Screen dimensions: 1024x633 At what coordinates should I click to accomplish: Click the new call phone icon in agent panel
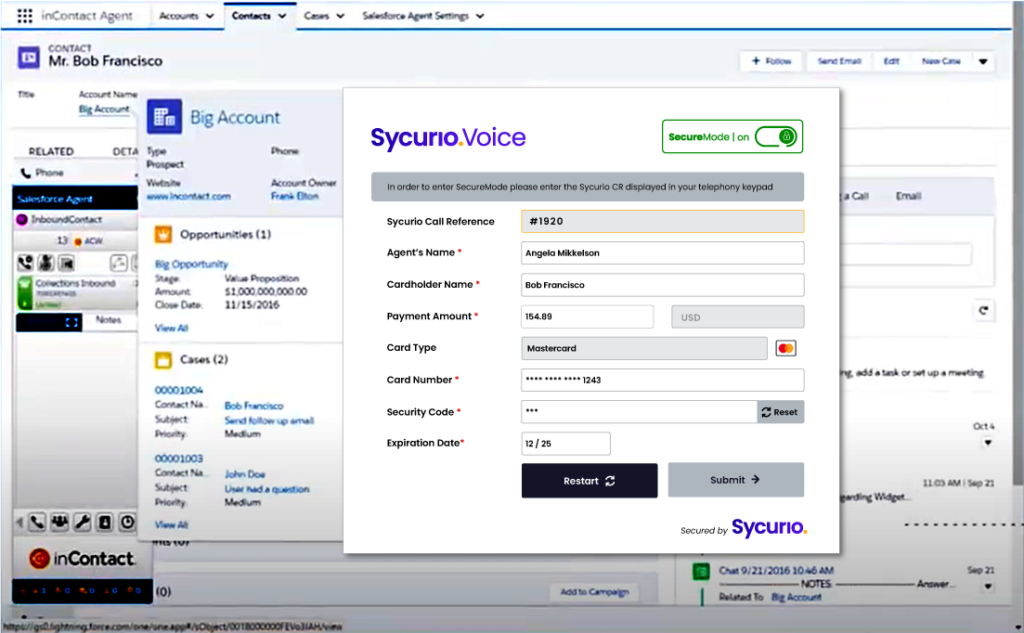coord(25,263)
